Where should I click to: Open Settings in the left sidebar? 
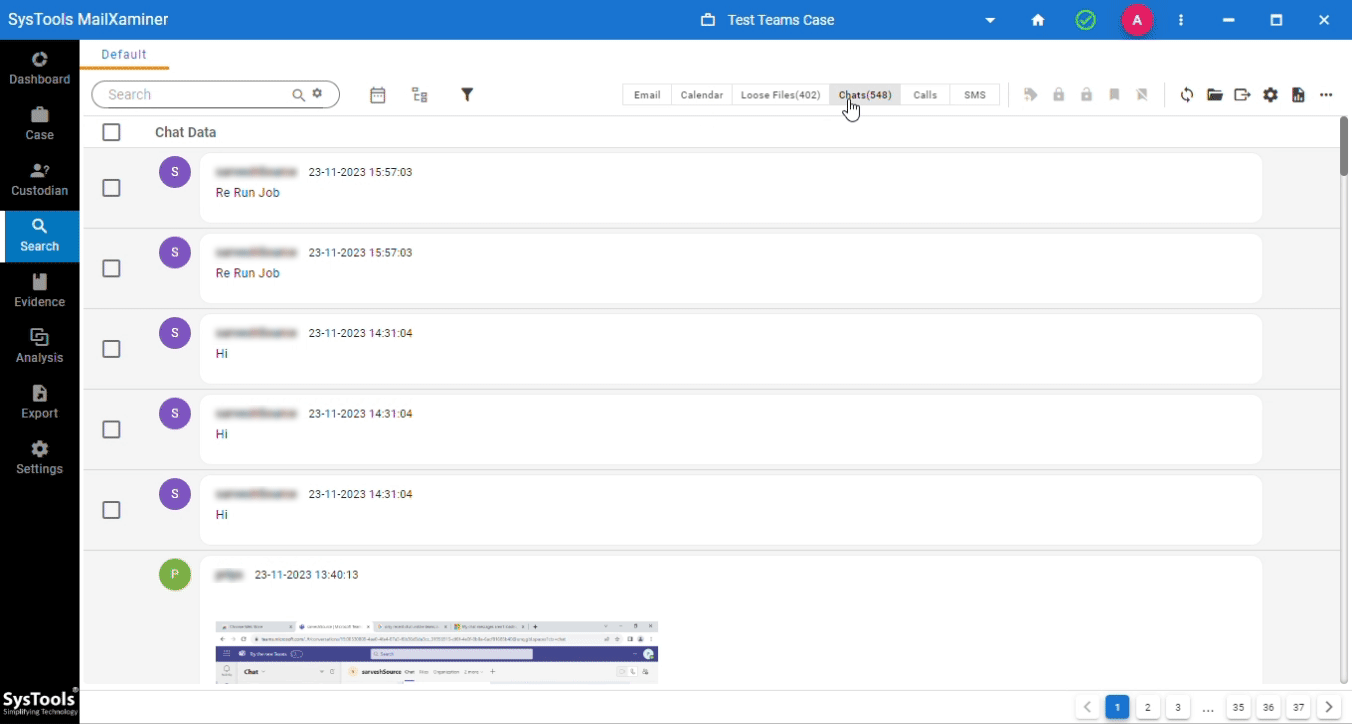click(x=40, y=458)
